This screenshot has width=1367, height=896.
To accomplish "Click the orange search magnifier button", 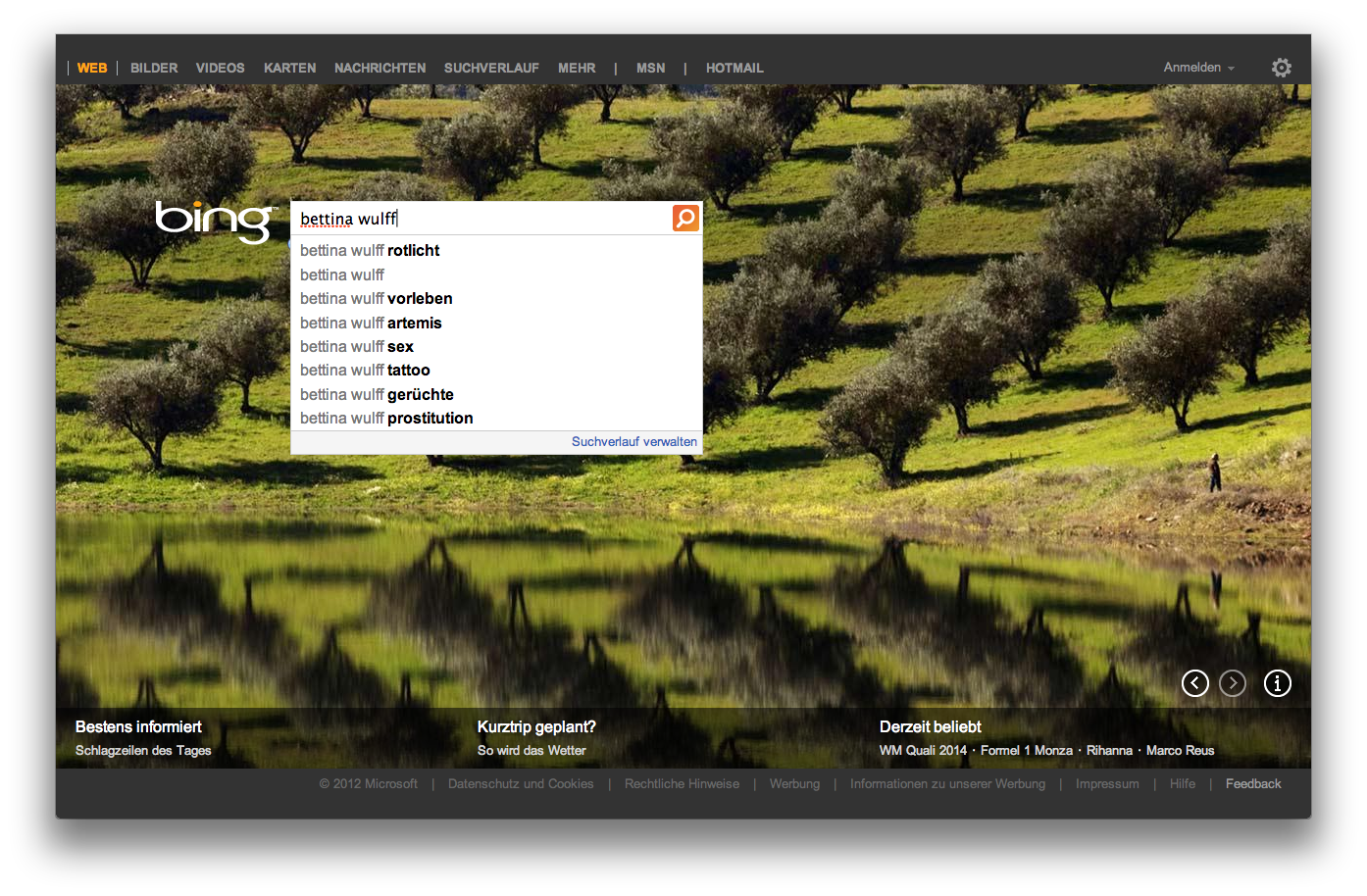I will click(685, 218).
